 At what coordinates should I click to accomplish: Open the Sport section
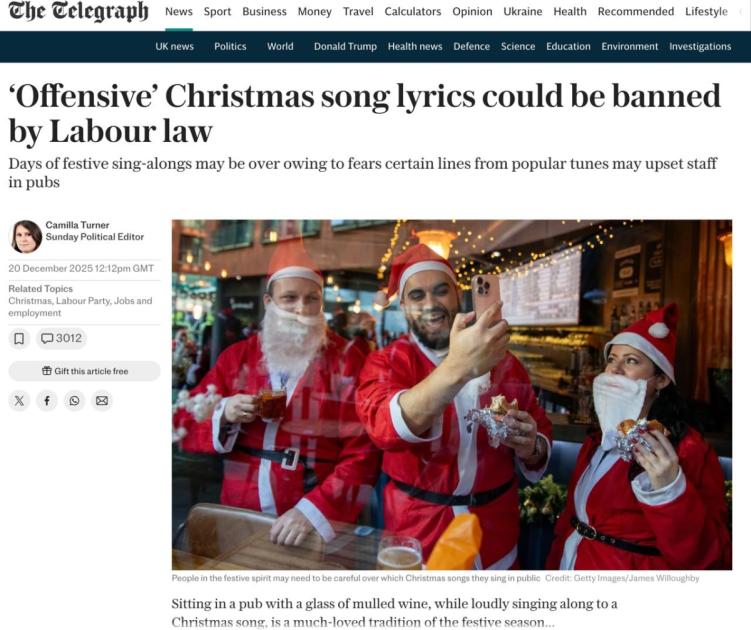pos(217,11)
